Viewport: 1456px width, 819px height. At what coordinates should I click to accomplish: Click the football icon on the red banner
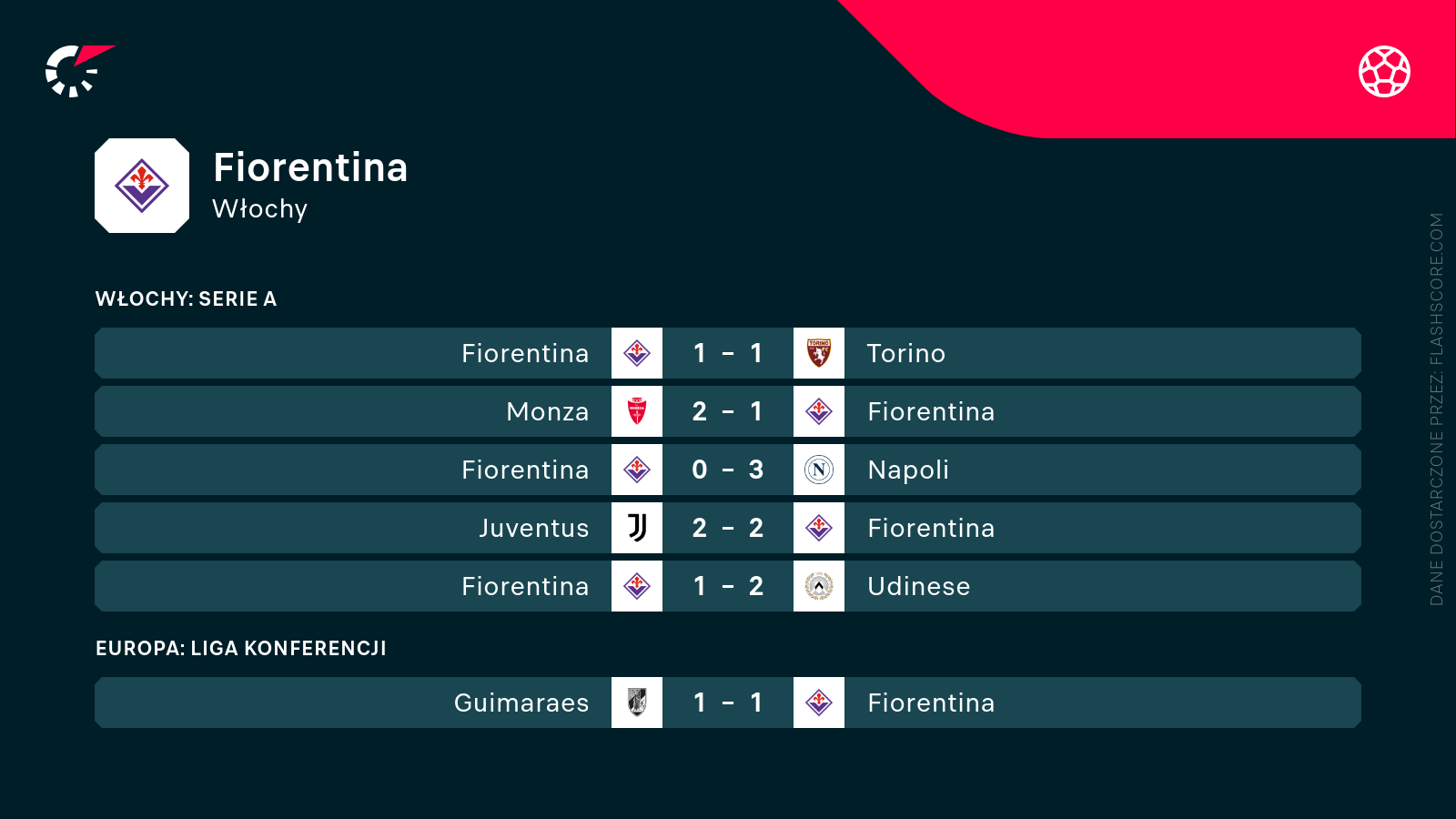(x=1384, y=71)
